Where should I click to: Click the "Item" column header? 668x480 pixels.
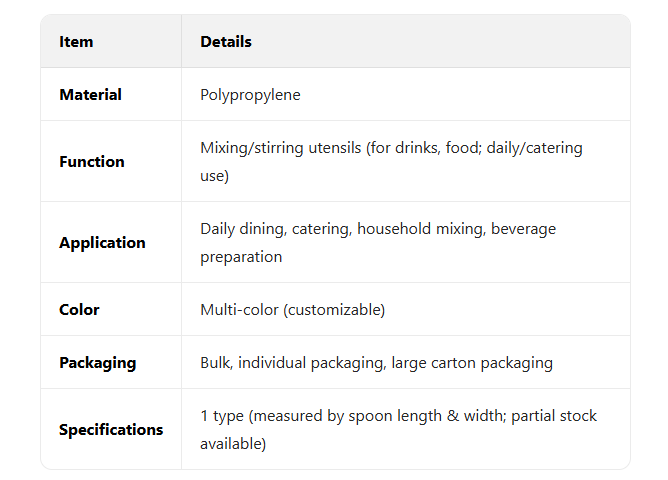pyautogui.click(x=76, y=42)
